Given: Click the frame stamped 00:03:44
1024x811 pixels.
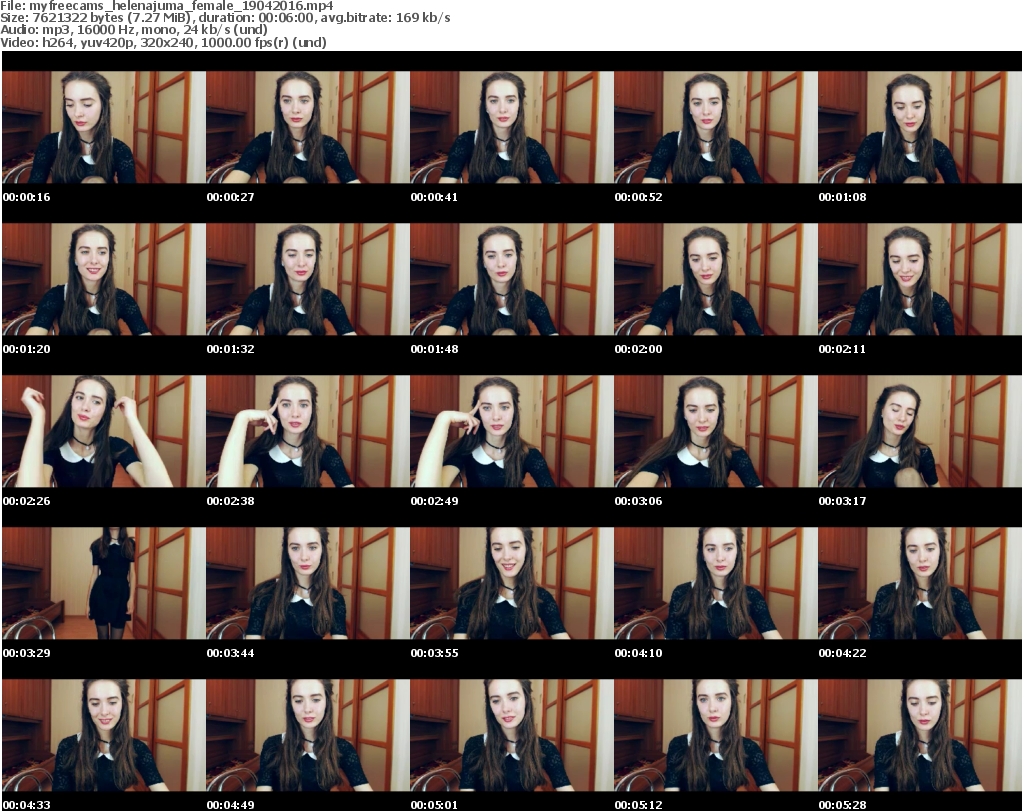Looking at the screenshot, I should [x=308, y=583].
